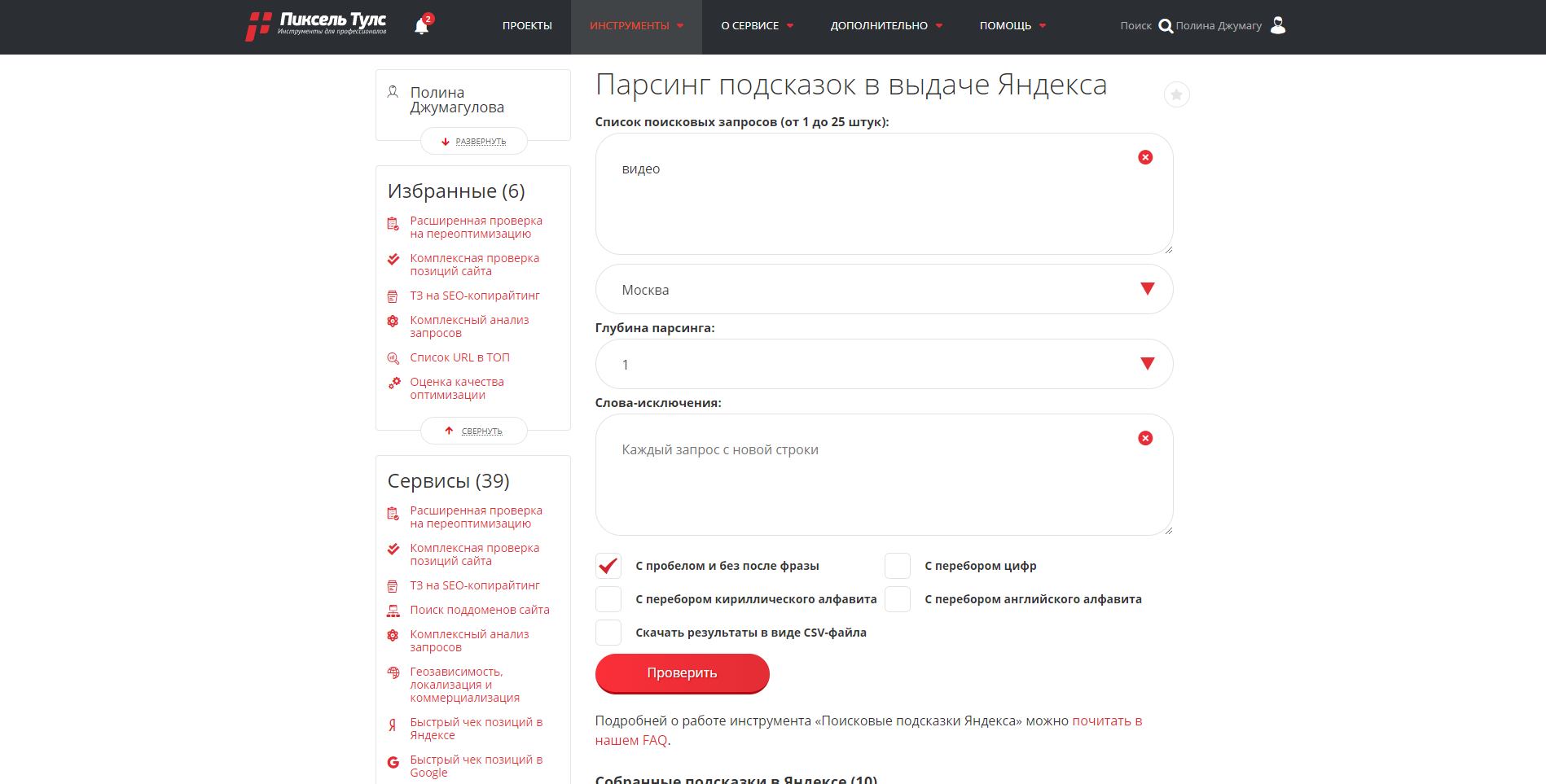Click the Пиксель Тулс logo

[x=316, y=25]
